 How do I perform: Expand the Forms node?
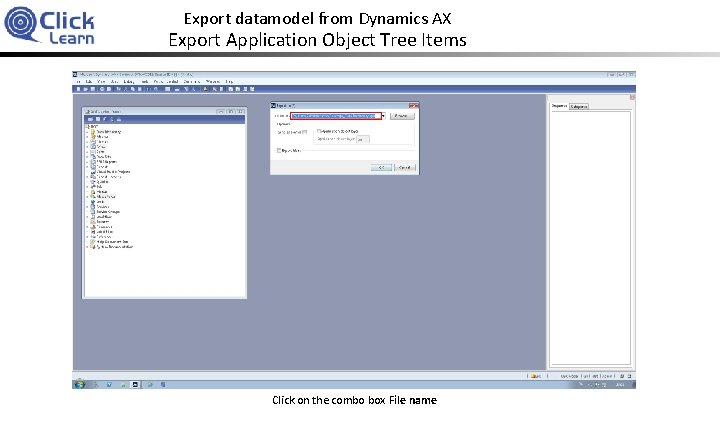(87, 147)
